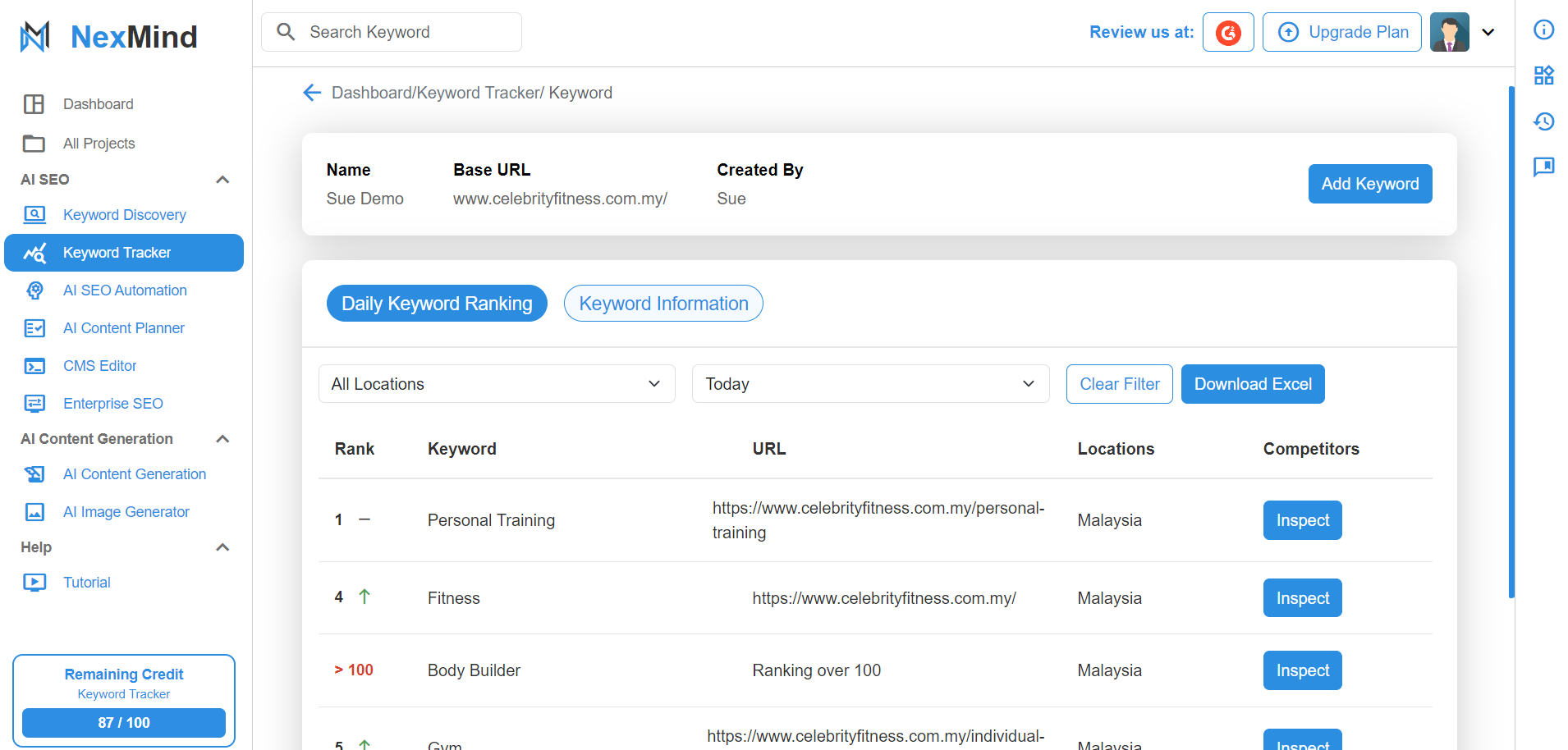Click the 87 / 100 remaining credit bar
Screen dimensions: 1568x750
tap(124, 723)
